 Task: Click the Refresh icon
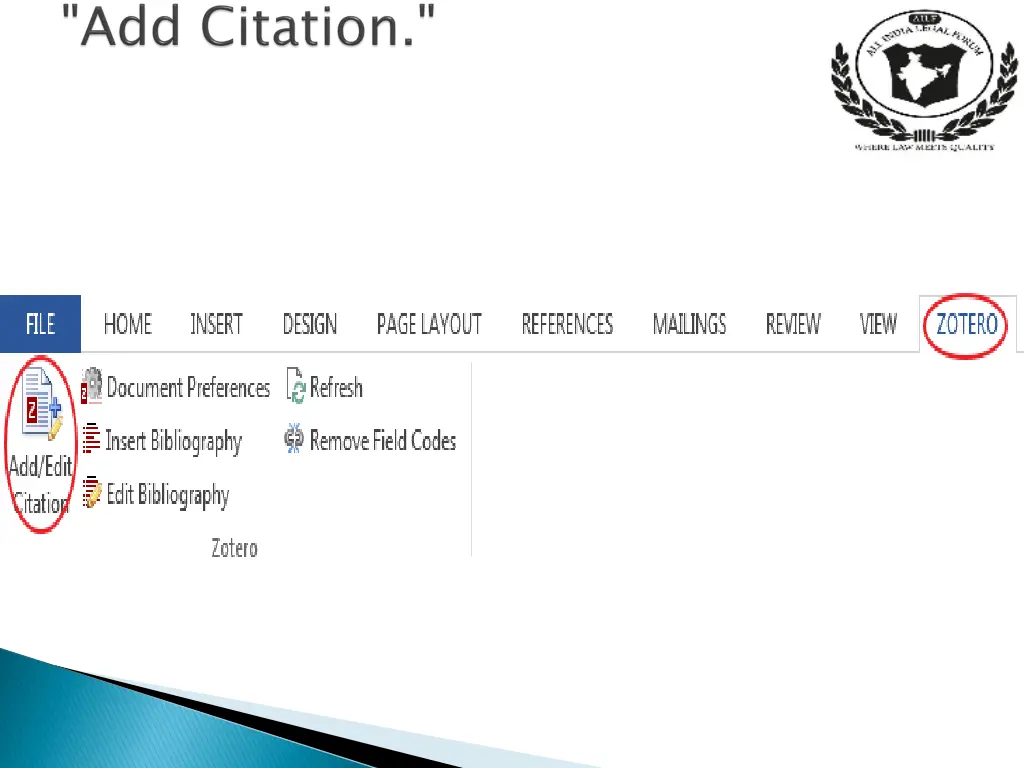coord(296,386)
